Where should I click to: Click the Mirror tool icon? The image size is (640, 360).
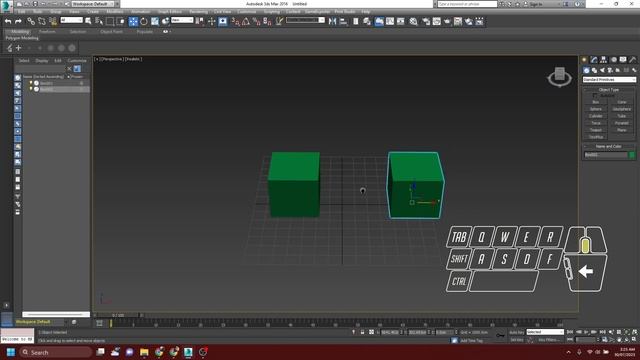pyautogui.click(x=333, y=21)
